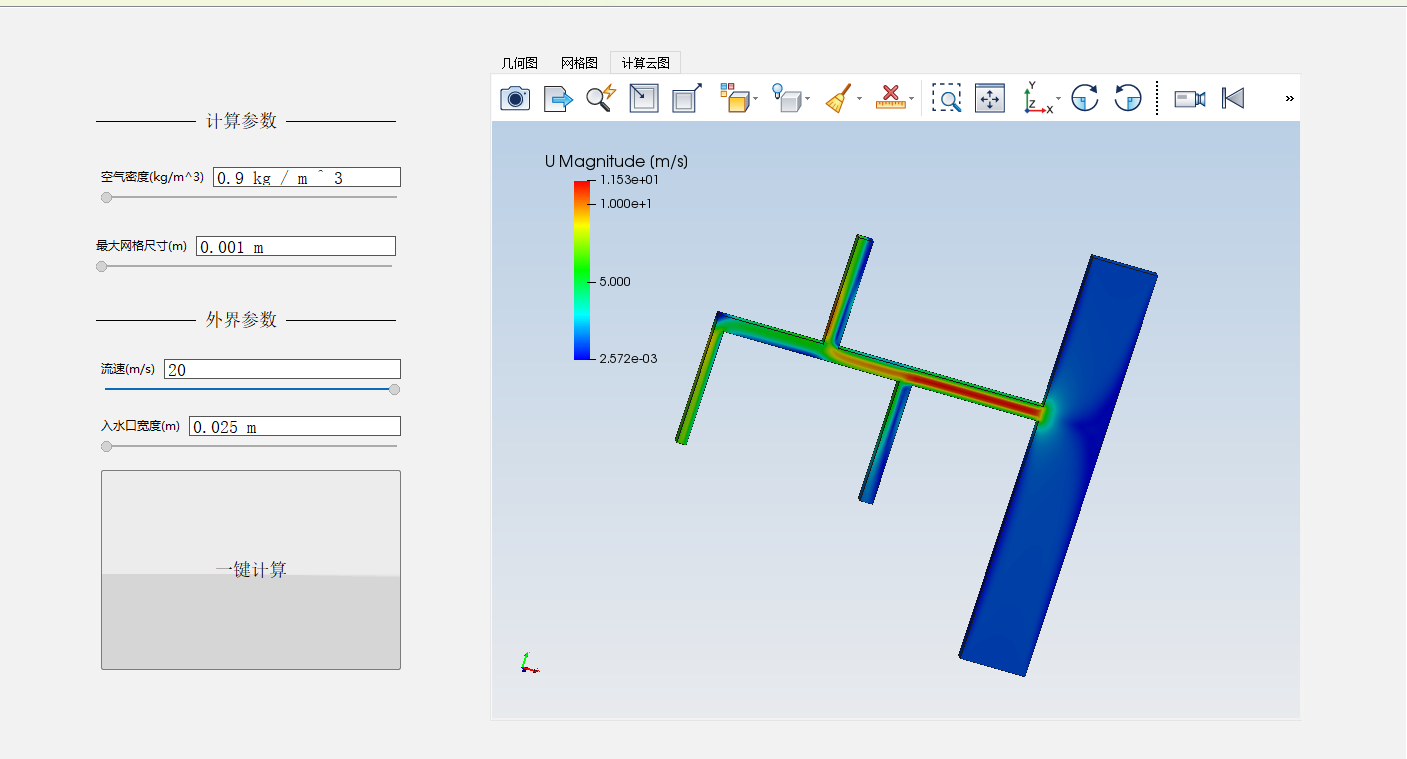The width and height of the screenshot is (1407, 759).
Task: Click the 计算参数 section heading
Action: [x=241, y=121]
